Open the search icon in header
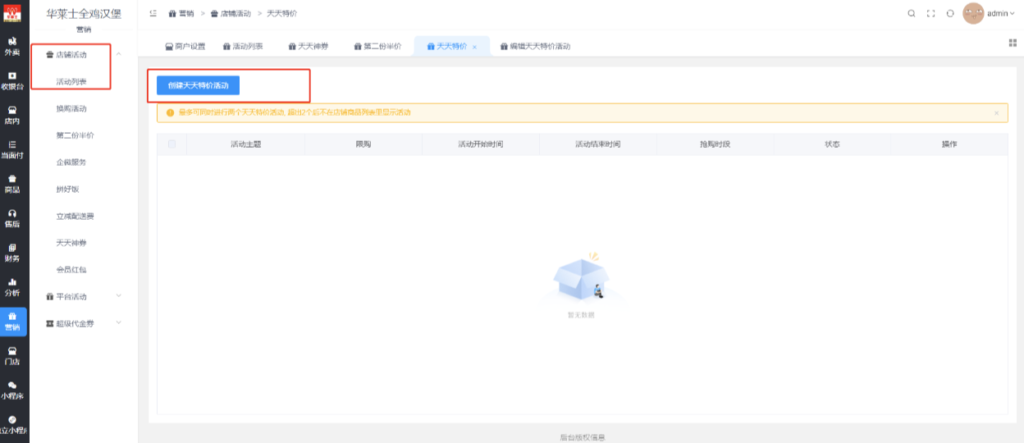The image size is (1024, 443). pos(912,13)
